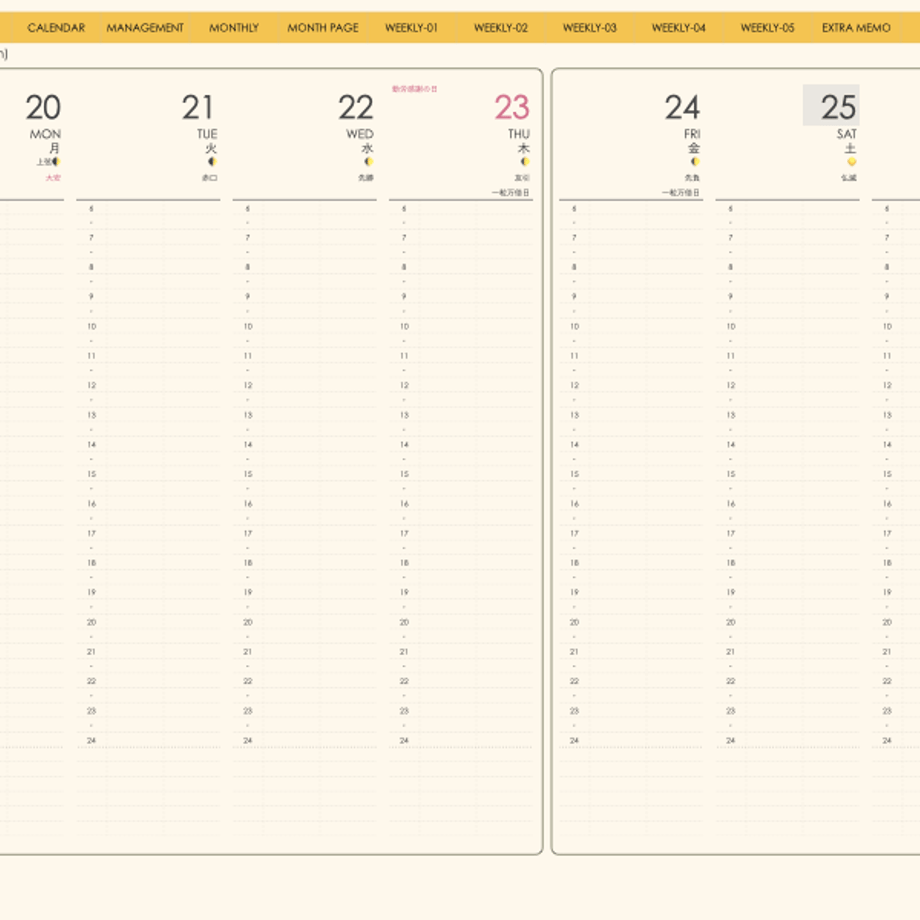The image size is (920, 920).
Task: Click the Friday 24 date number
Action: 682,107
